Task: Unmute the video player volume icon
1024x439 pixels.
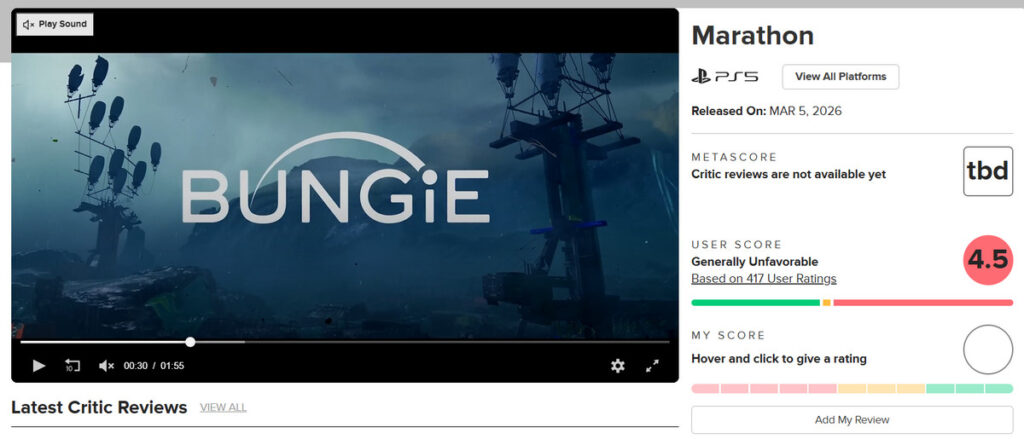Action: pos(106,366)
